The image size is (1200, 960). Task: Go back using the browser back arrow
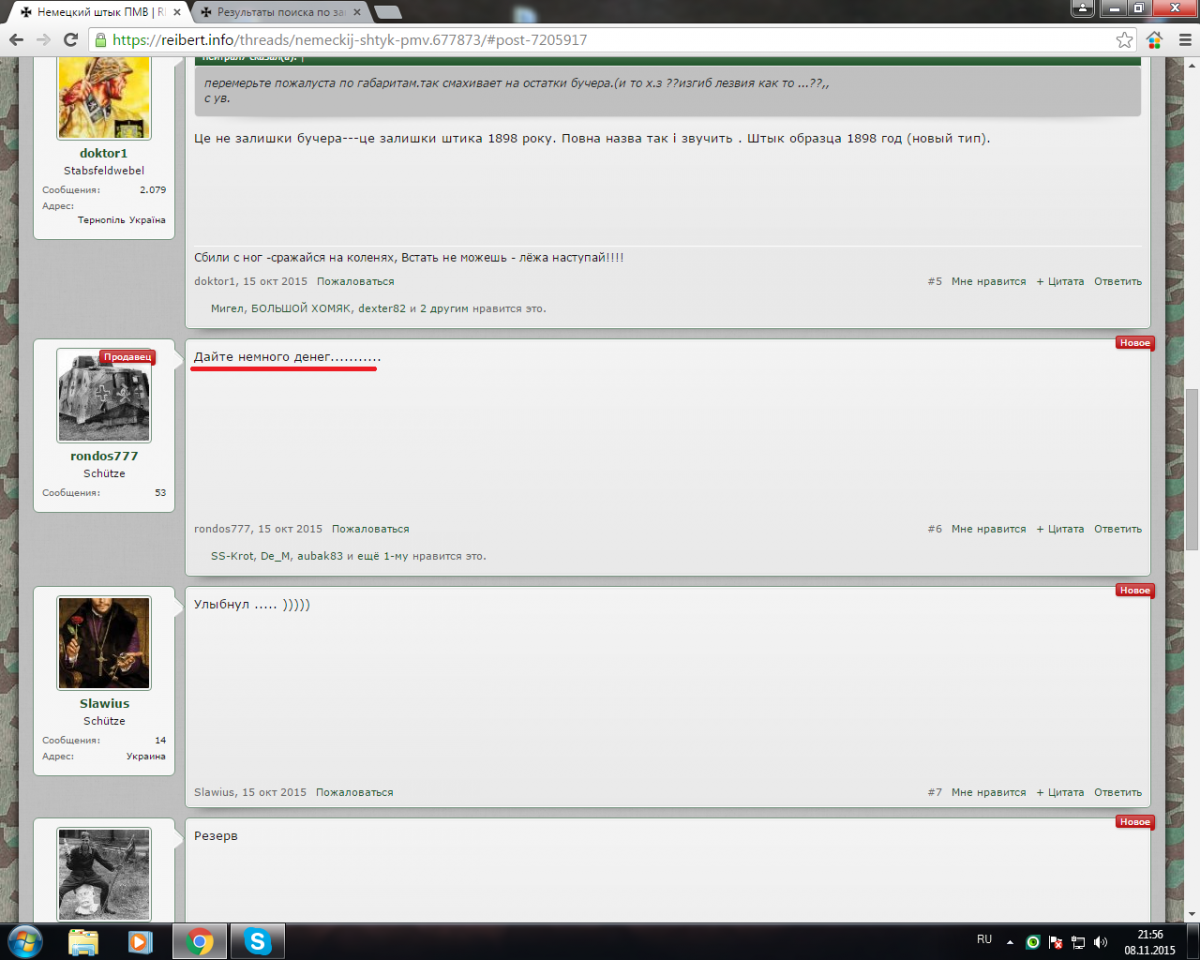16,40
